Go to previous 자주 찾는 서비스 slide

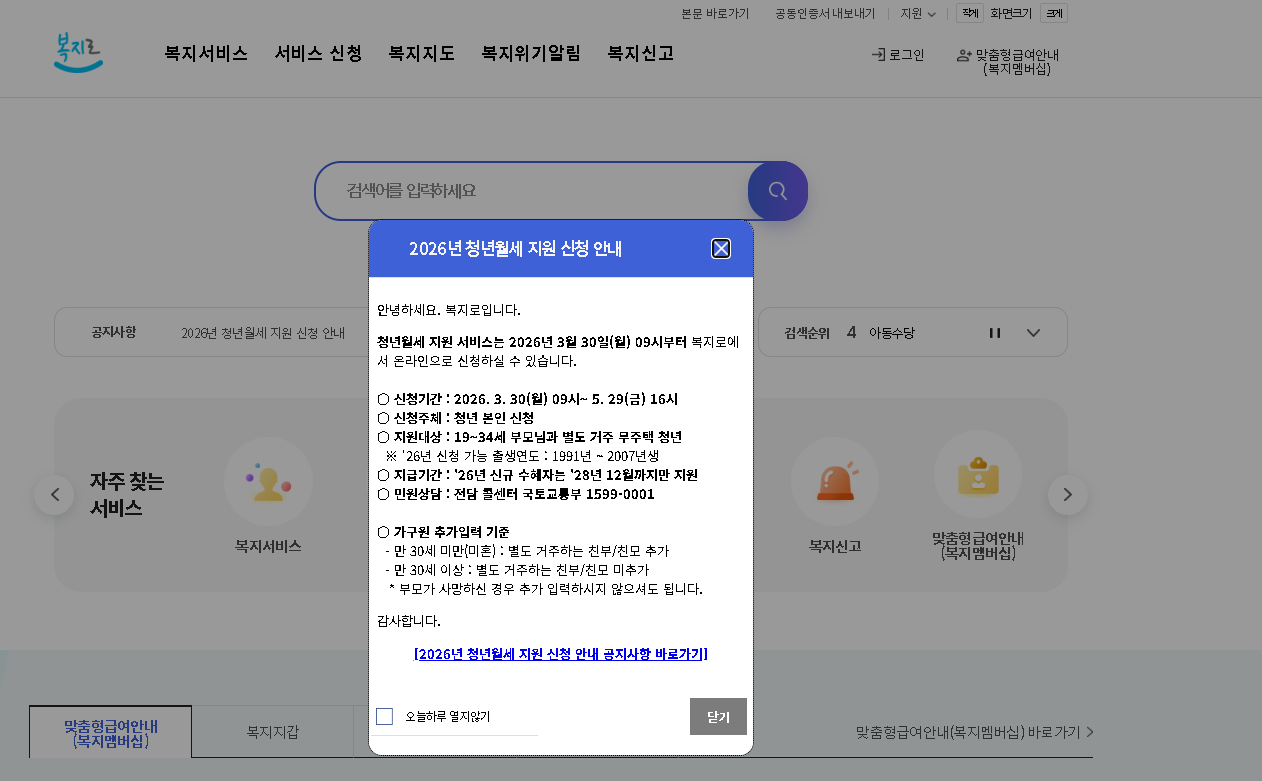(54, 495)
